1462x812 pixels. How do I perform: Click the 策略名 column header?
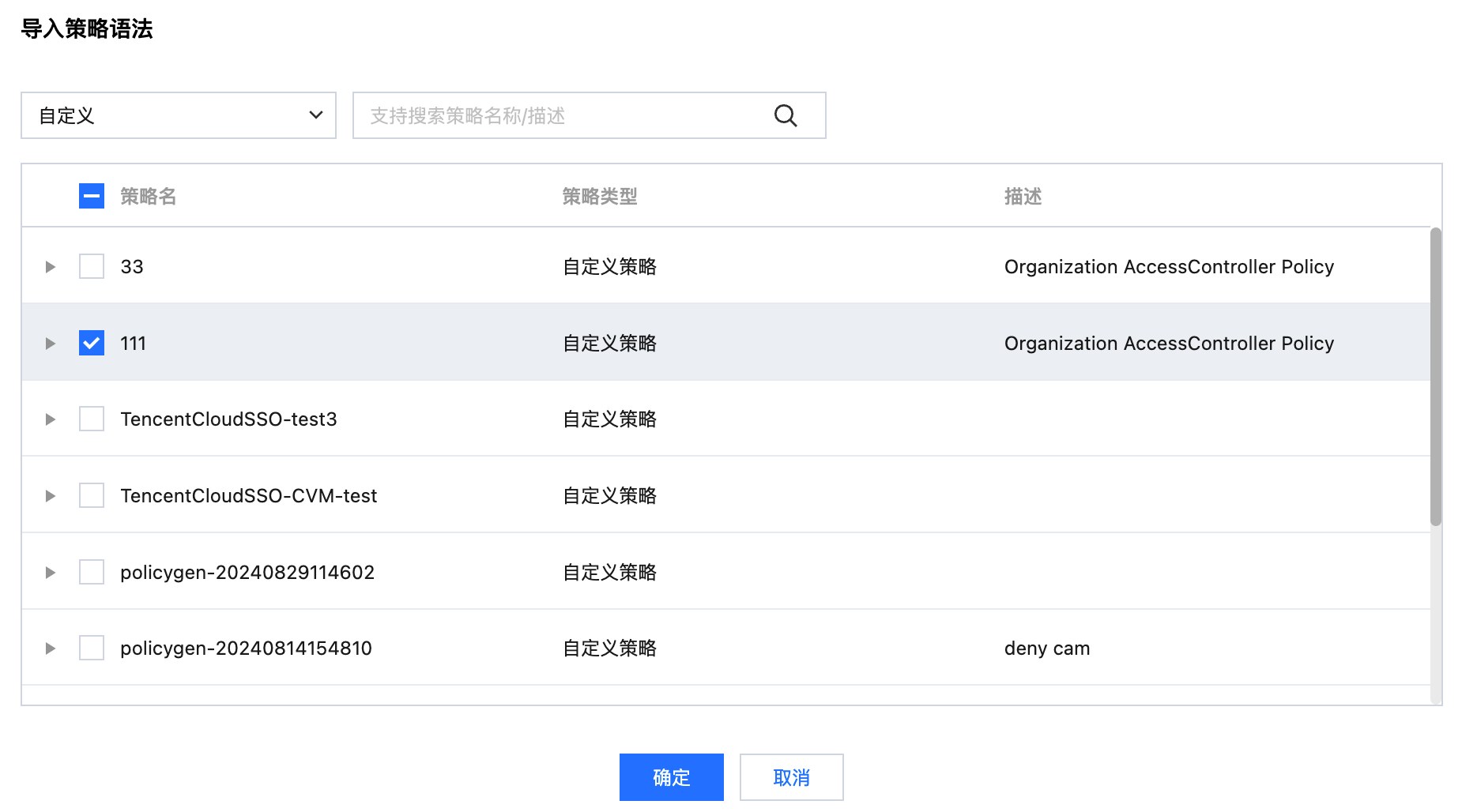148,196
